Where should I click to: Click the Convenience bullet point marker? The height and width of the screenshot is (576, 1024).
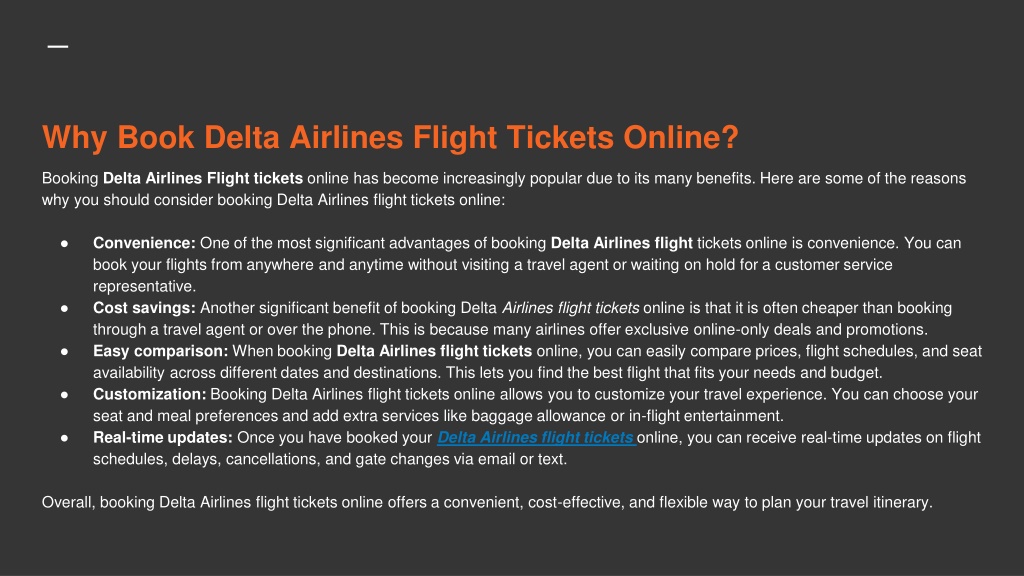(x=65, y=244)
